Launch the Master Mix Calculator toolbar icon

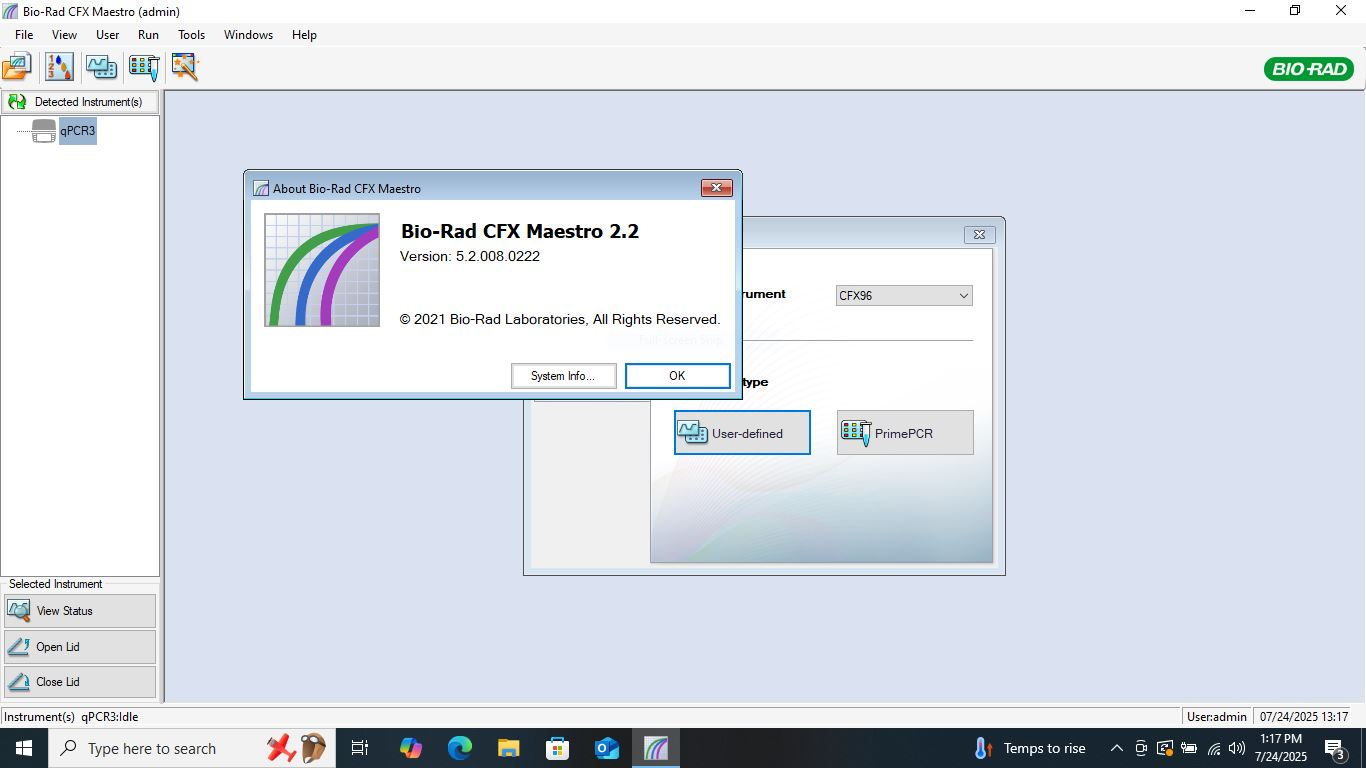pos(59,67)
